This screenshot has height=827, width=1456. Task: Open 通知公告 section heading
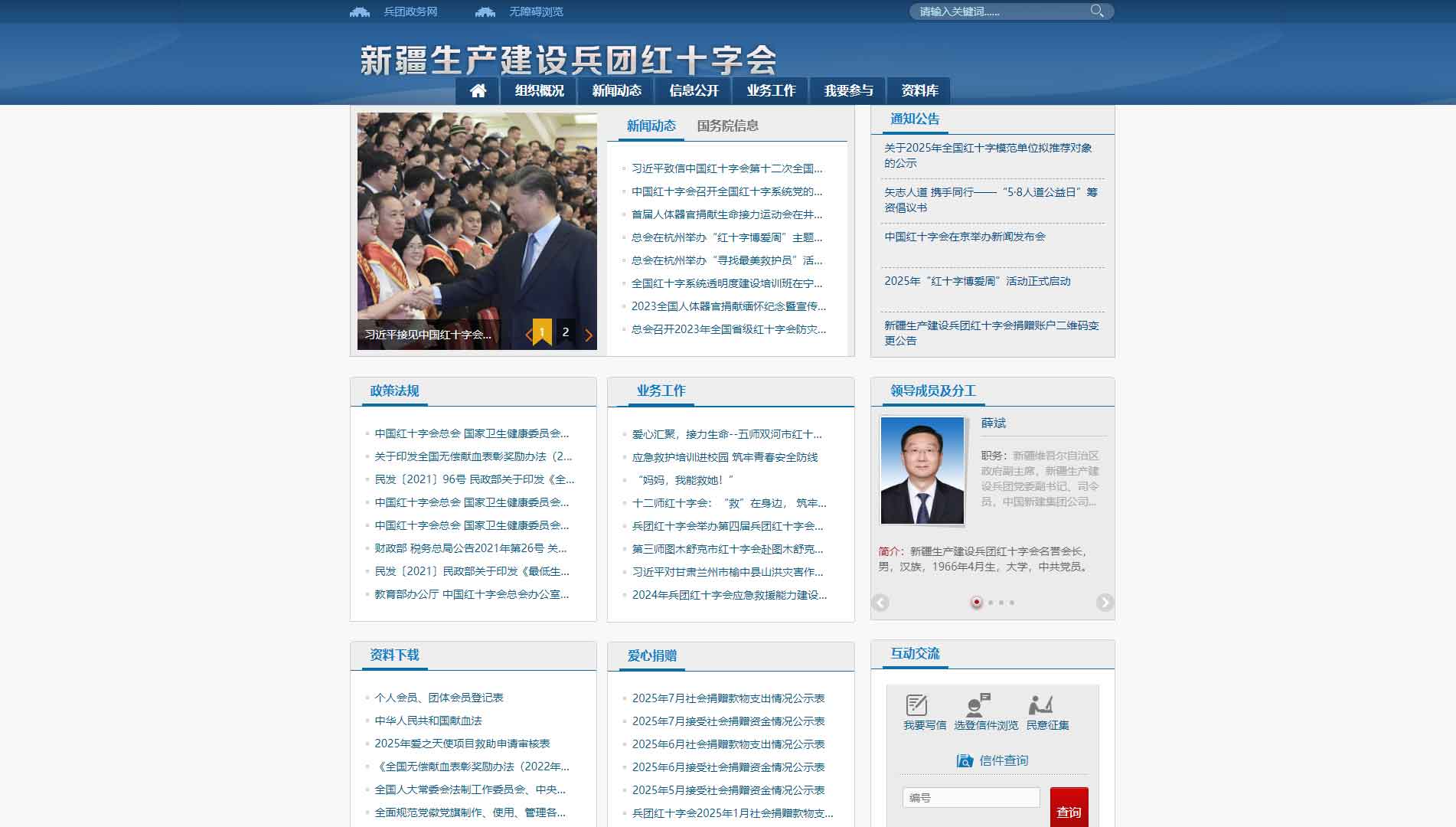(915, 119)
